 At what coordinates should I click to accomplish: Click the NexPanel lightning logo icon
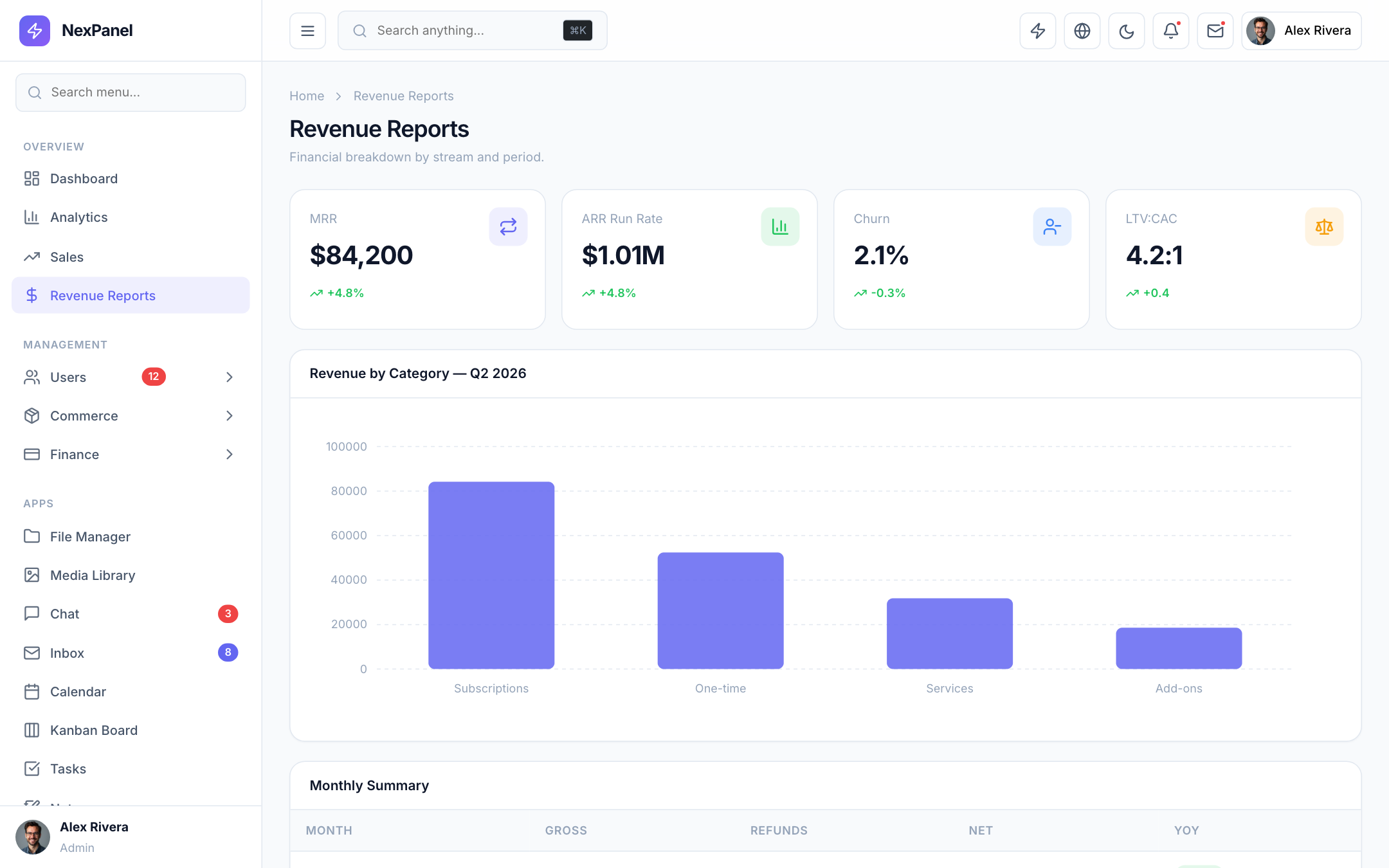pyautogui.click(x=35, y=30)
